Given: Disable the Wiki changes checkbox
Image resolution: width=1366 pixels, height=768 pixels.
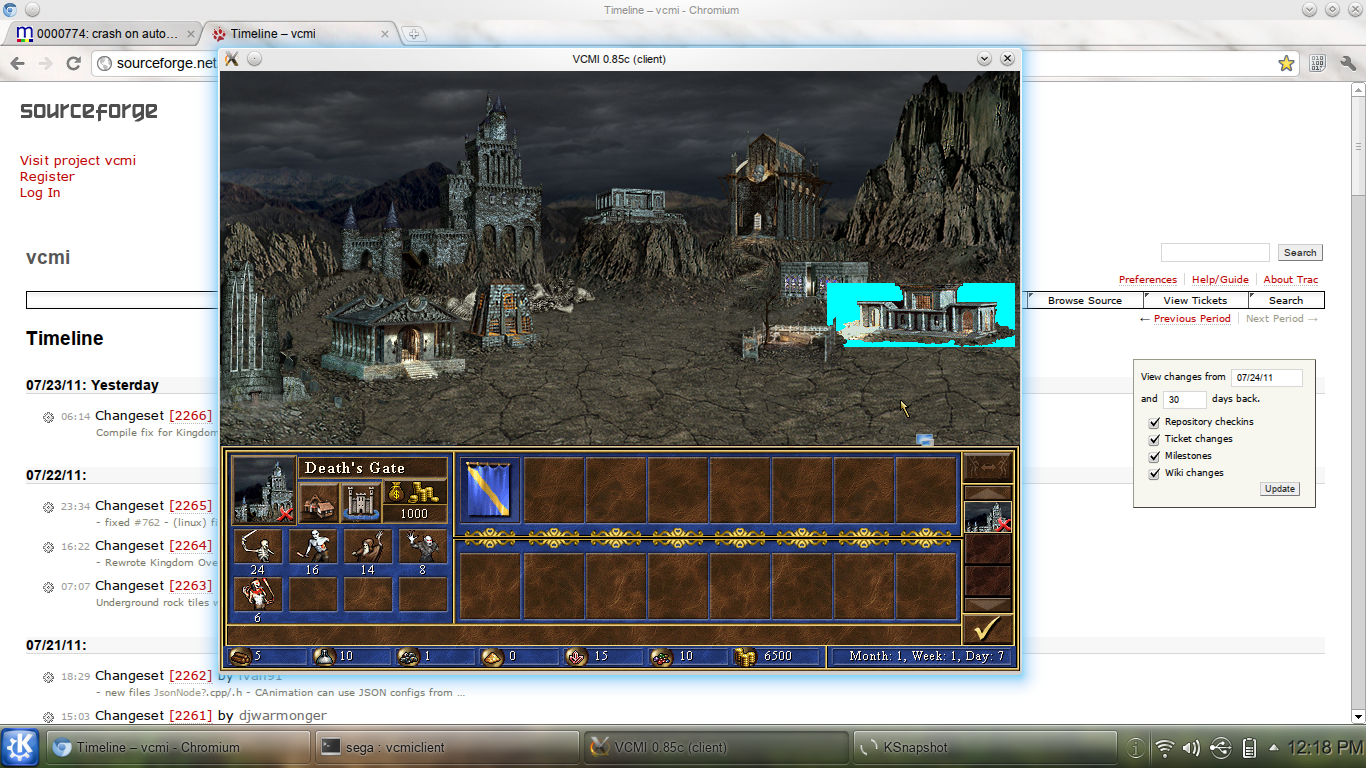Looking at the screenshot, I should tap(1155, 473).
